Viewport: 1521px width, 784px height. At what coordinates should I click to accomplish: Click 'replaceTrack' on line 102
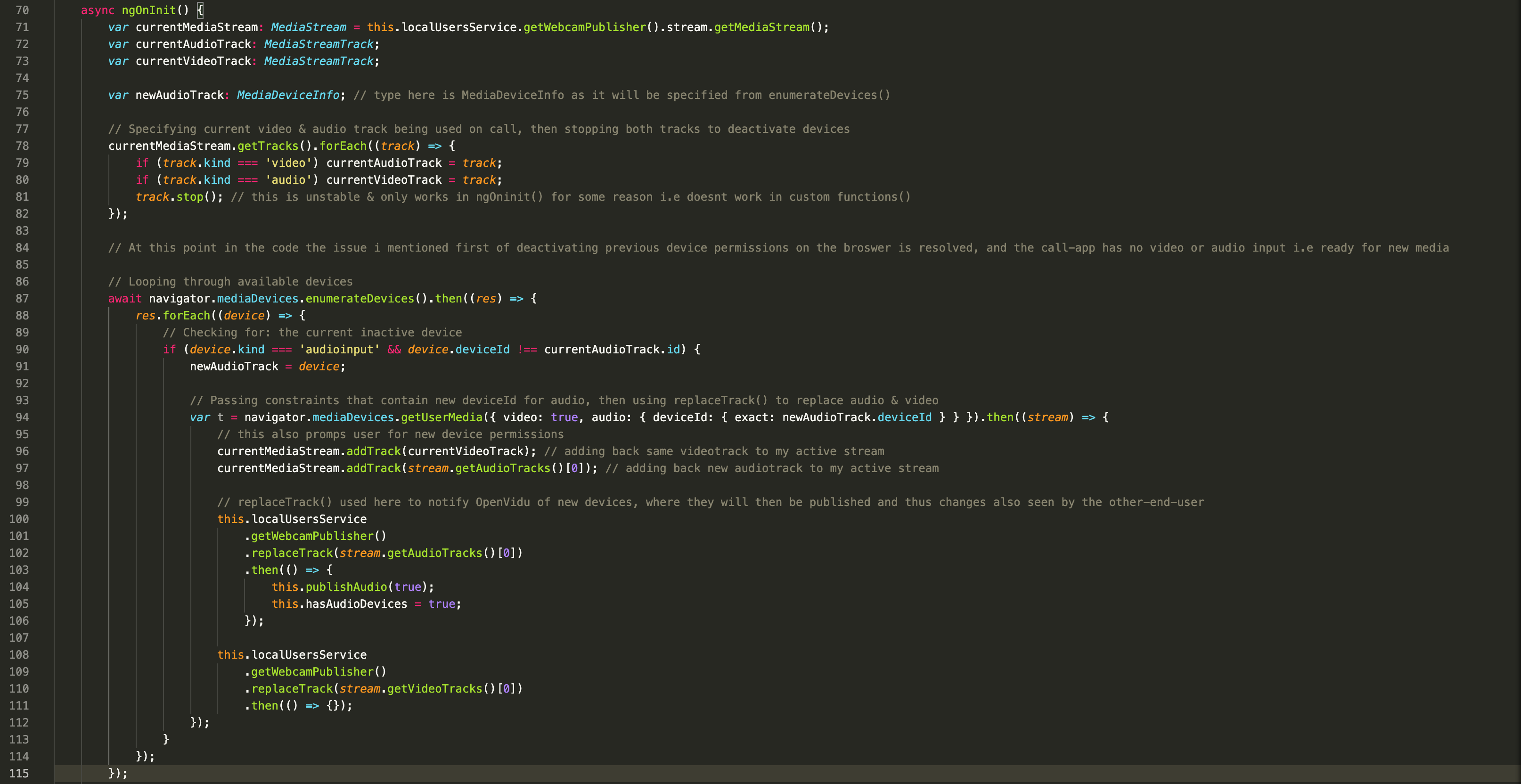point(292,553)
